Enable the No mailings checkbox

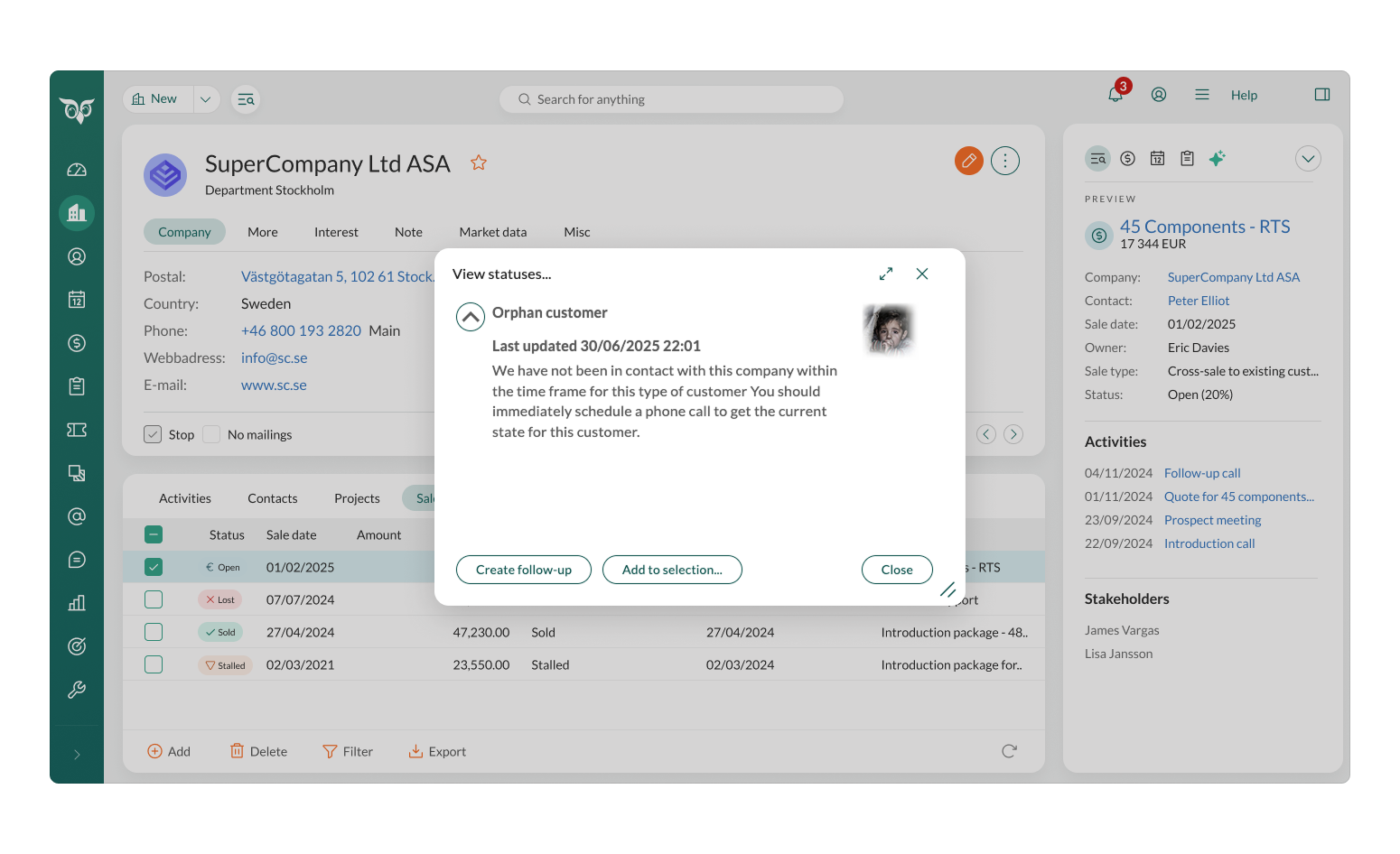click(212, 434)
